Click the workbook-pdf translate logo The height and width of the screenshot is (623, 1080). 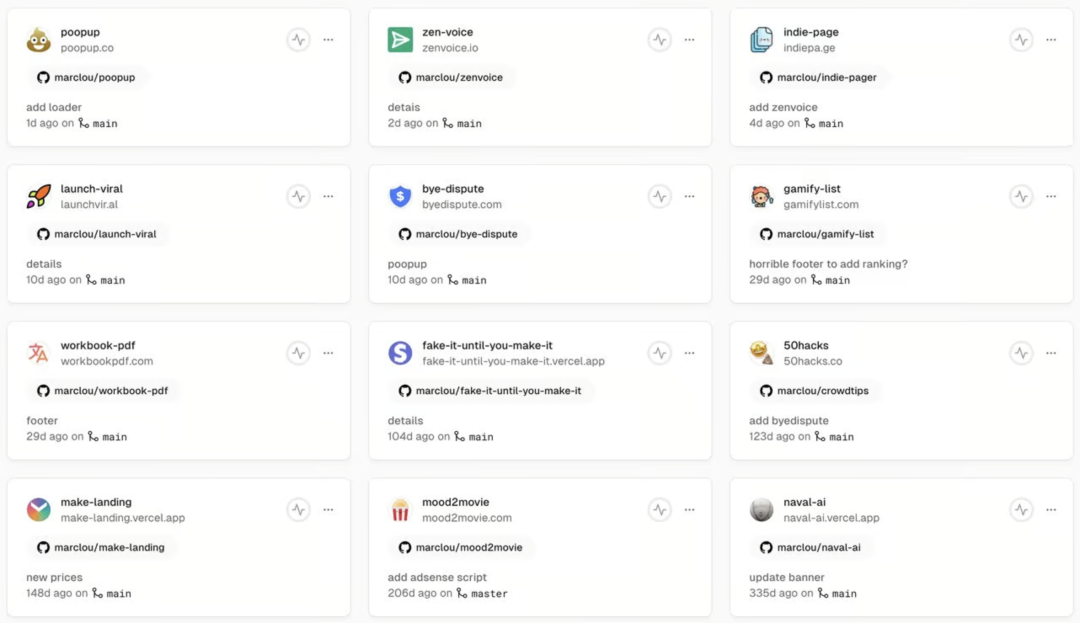pyautogui.click(x=39, y=353)
